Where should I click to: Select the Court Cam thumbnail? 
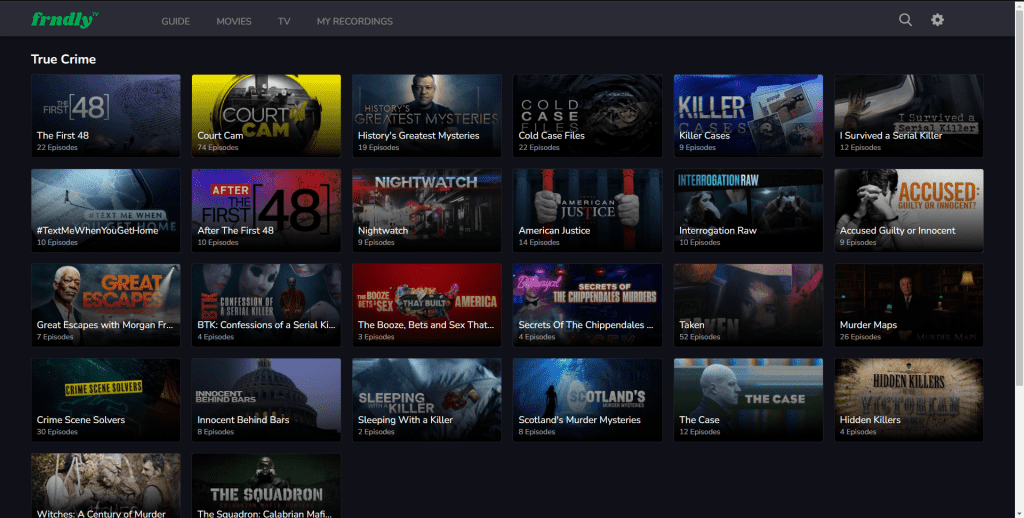coord(266,116)
